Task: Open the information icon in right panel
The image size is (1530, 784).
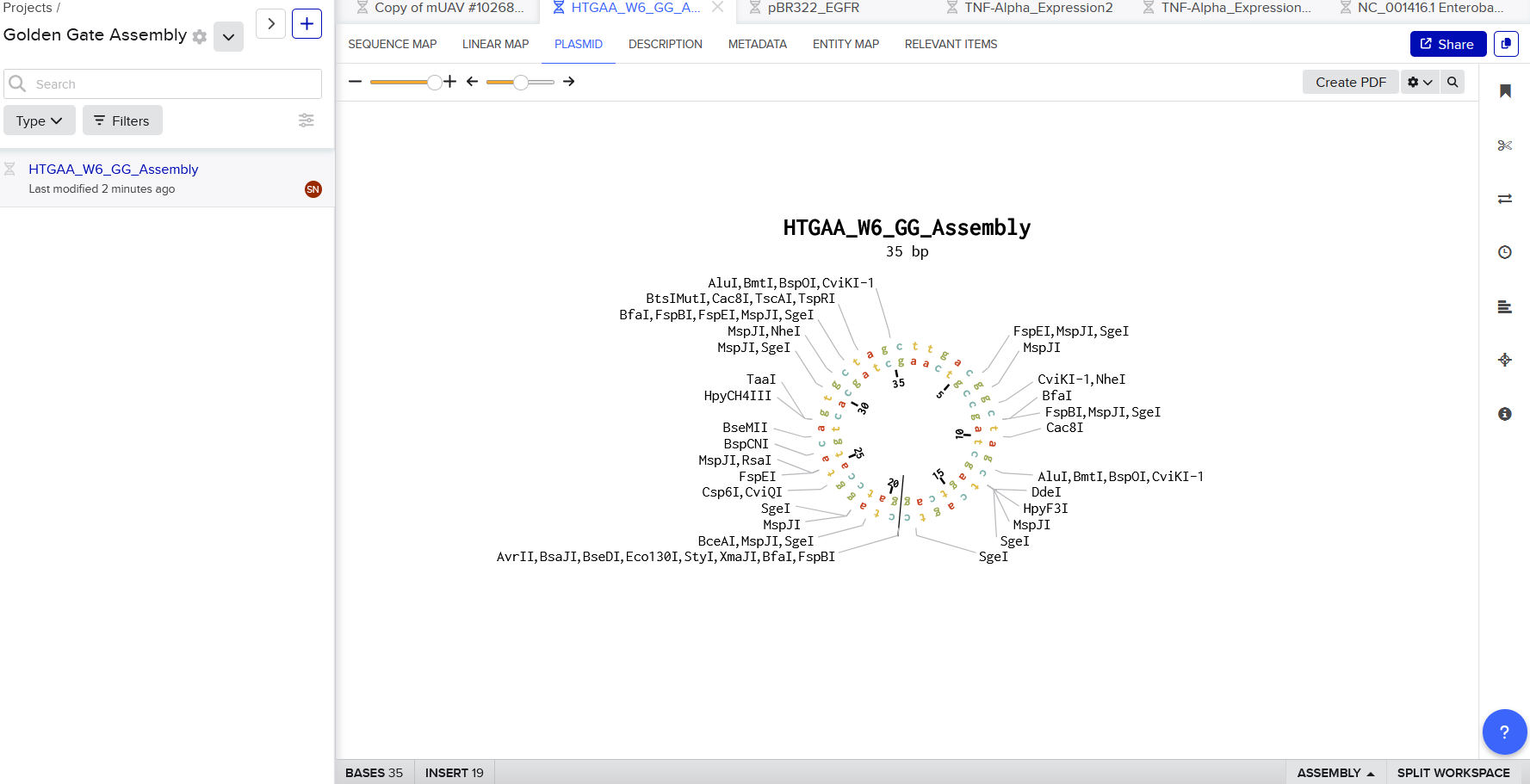Action: click(1505, 414)
